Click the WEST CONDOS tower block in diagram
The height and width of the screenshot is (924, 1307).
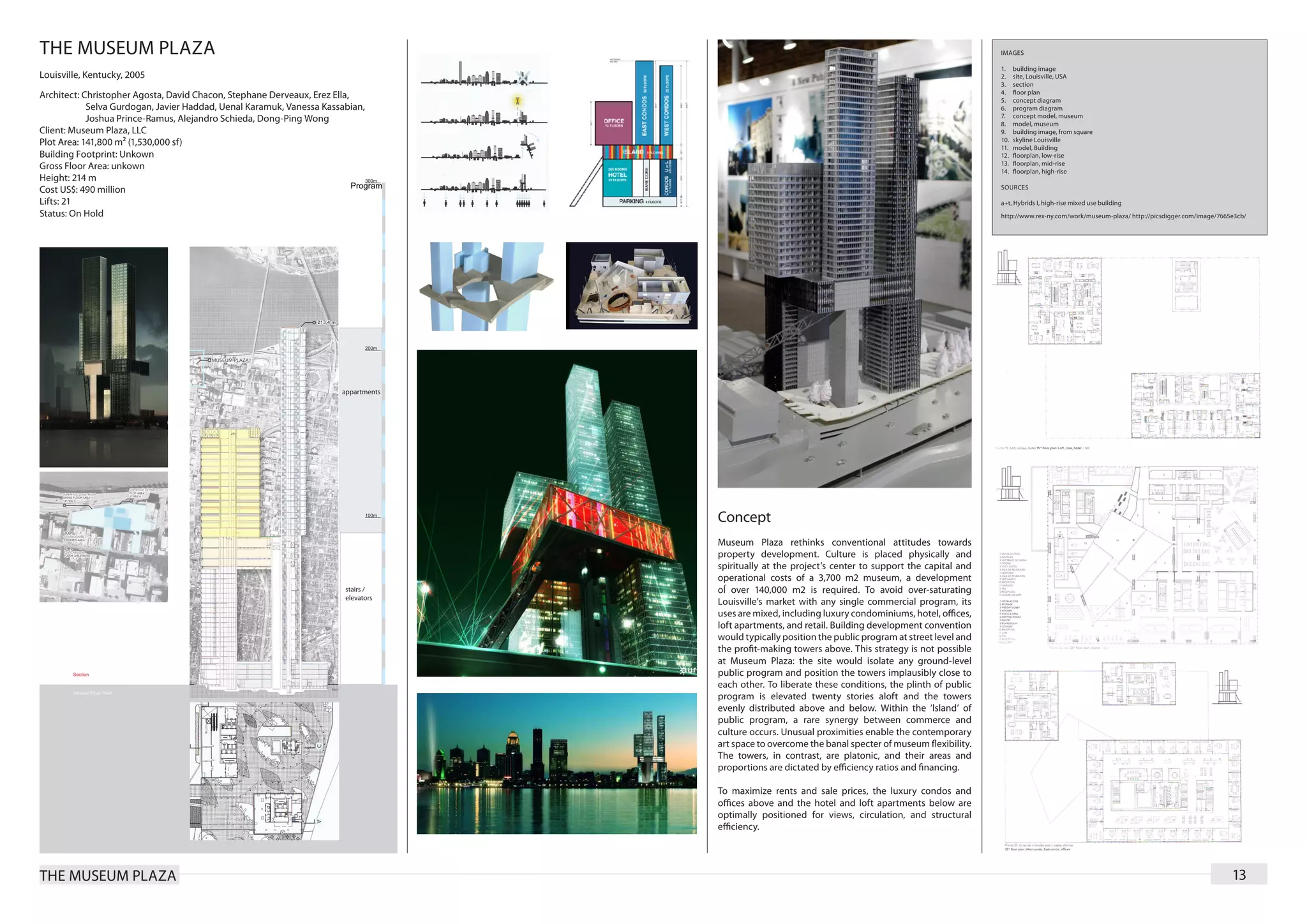666,105
